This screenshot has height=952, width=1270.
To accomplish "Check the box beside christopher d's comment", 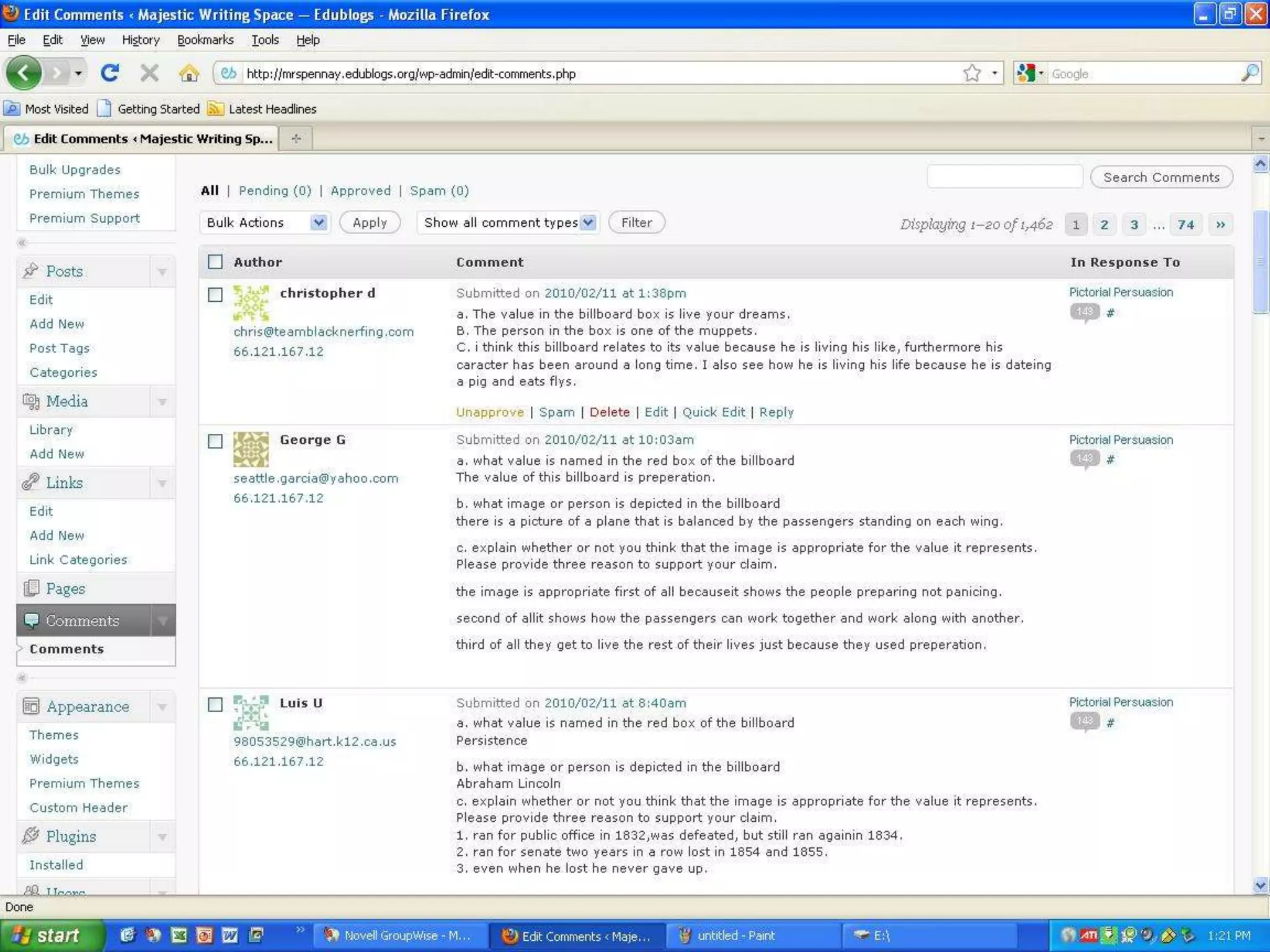I will click(x=215, y=294).
